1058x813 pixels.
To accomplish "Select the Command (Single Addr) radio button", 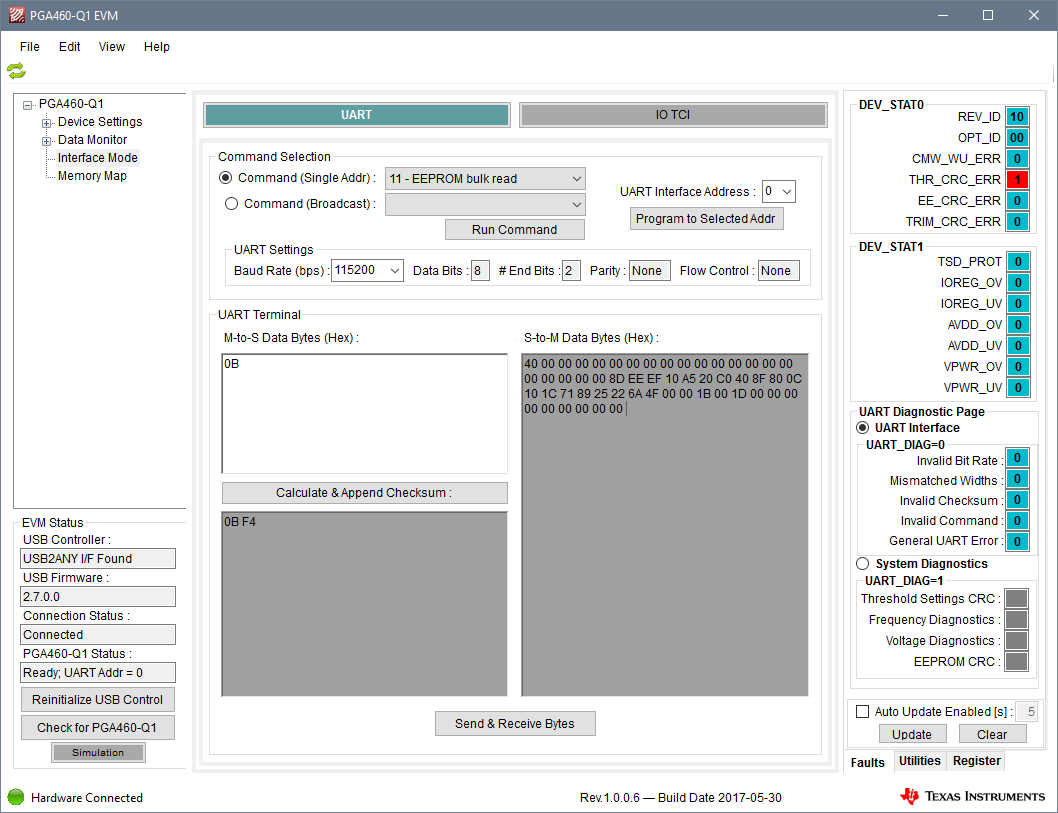I will (226, 177).
